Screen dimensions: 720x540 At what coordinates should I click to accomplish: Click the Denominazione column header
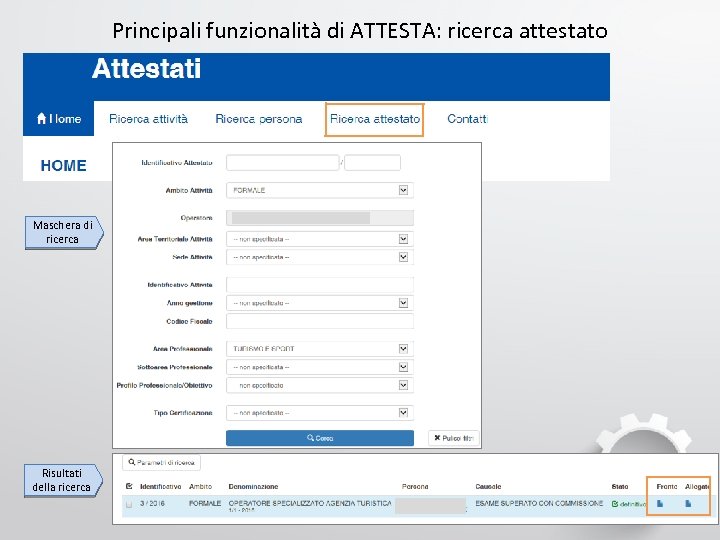click(x=253, y=486)
